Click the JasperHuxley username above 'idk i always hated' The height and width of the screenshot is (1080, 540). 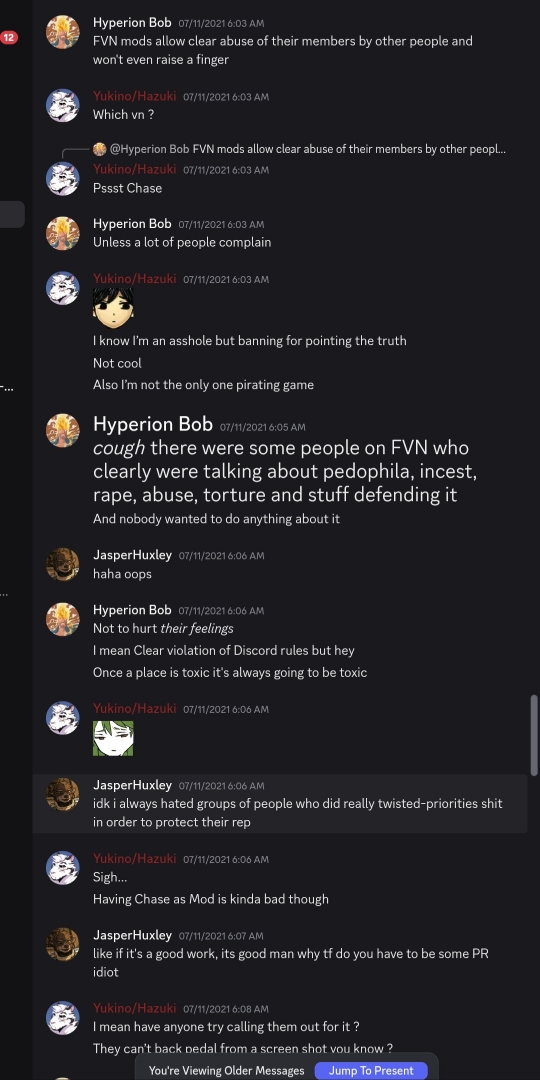click(132, 785)
